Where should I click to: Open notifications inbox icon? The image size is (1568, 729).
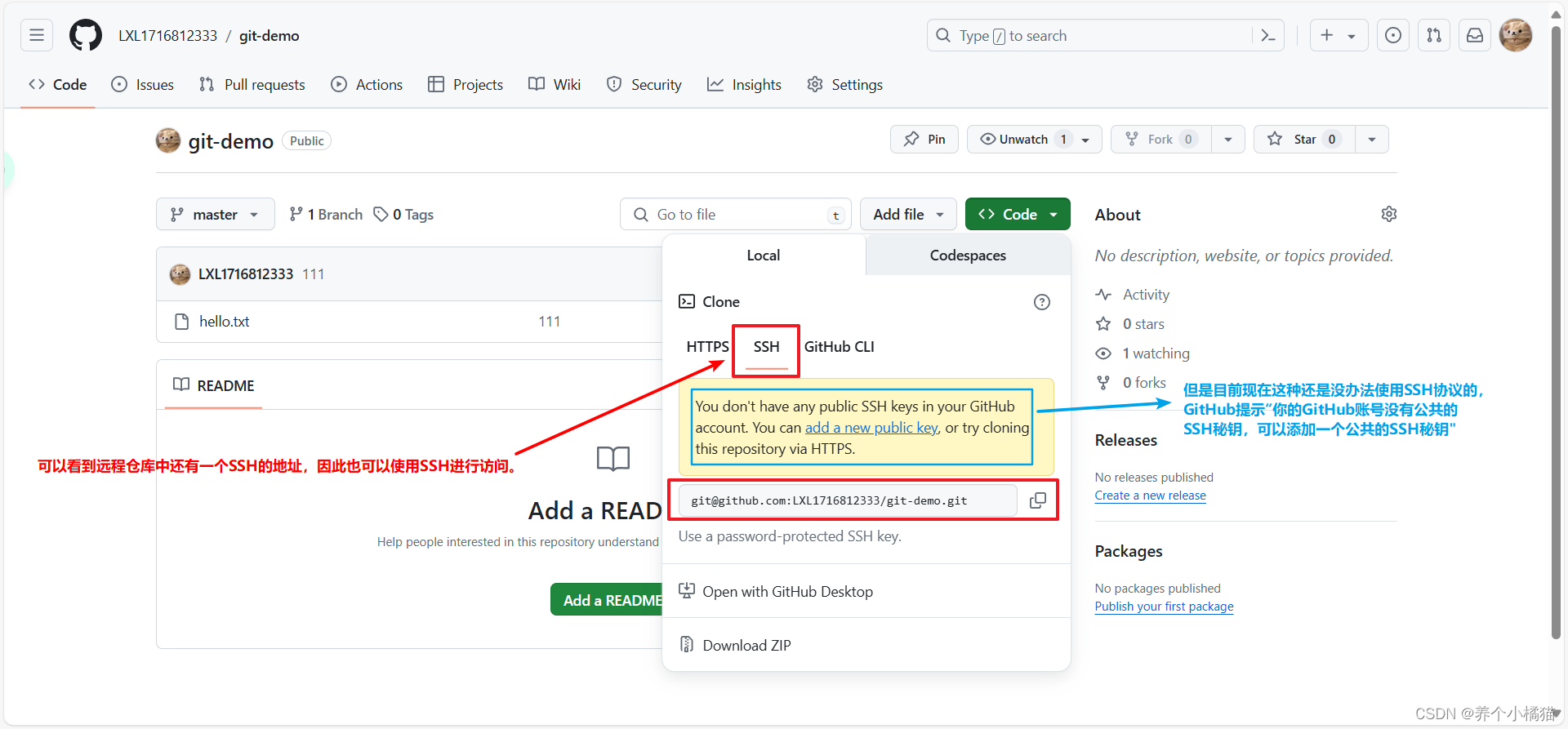tap(1475, 35)
